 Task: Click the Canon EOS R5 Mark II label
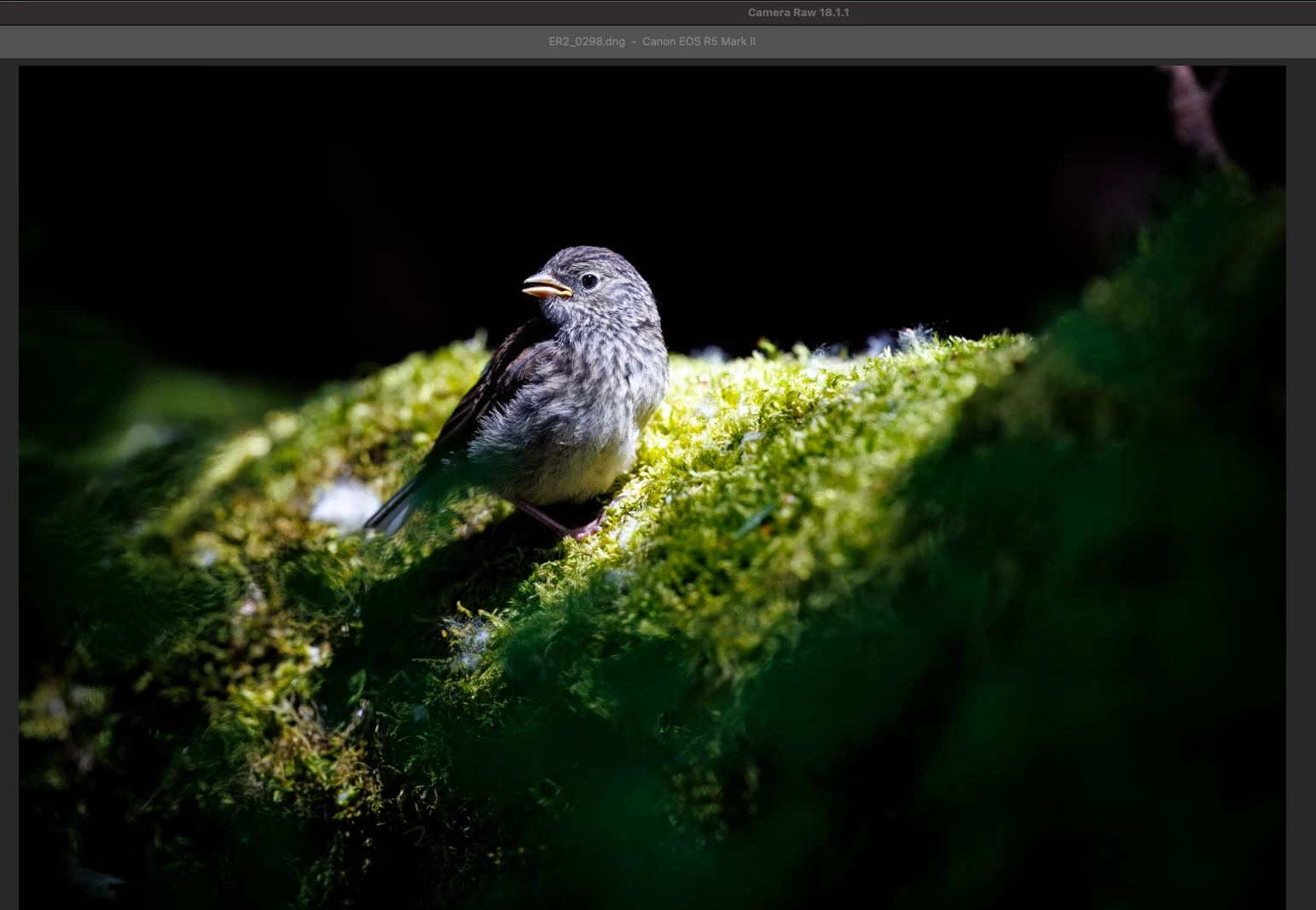[x=699, y=42]
